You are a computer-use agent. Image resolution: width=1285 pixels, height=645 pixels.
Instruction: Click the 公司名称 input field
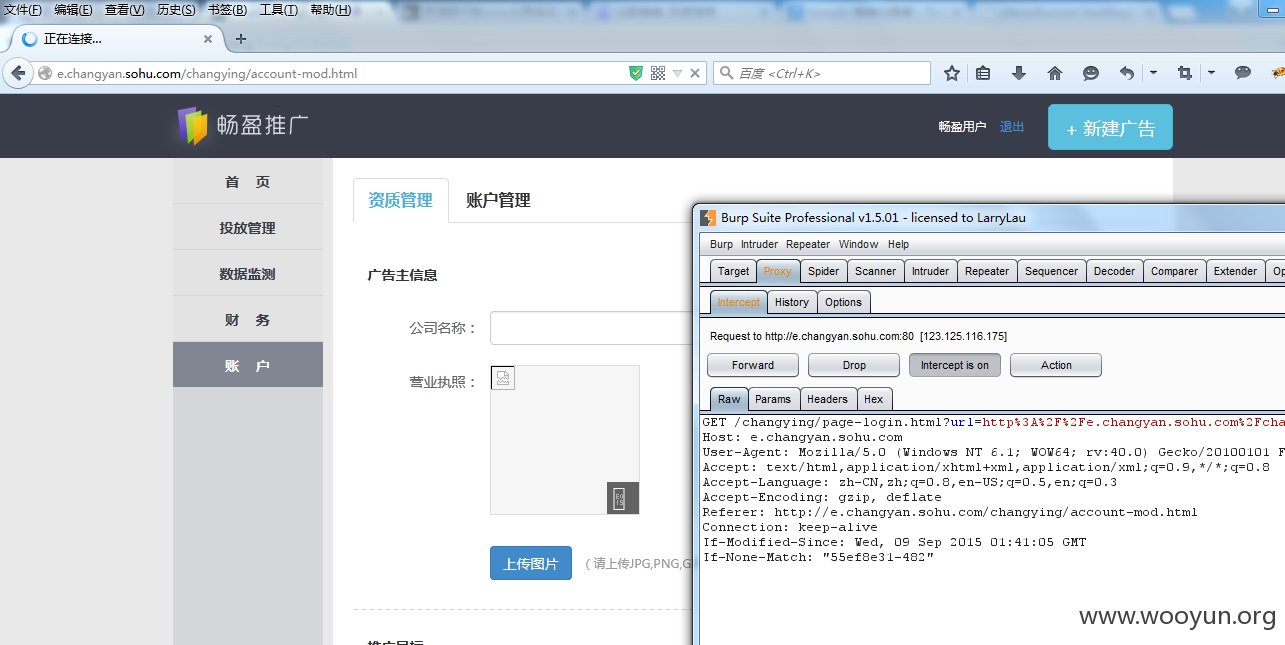click(x=591, y=328)
